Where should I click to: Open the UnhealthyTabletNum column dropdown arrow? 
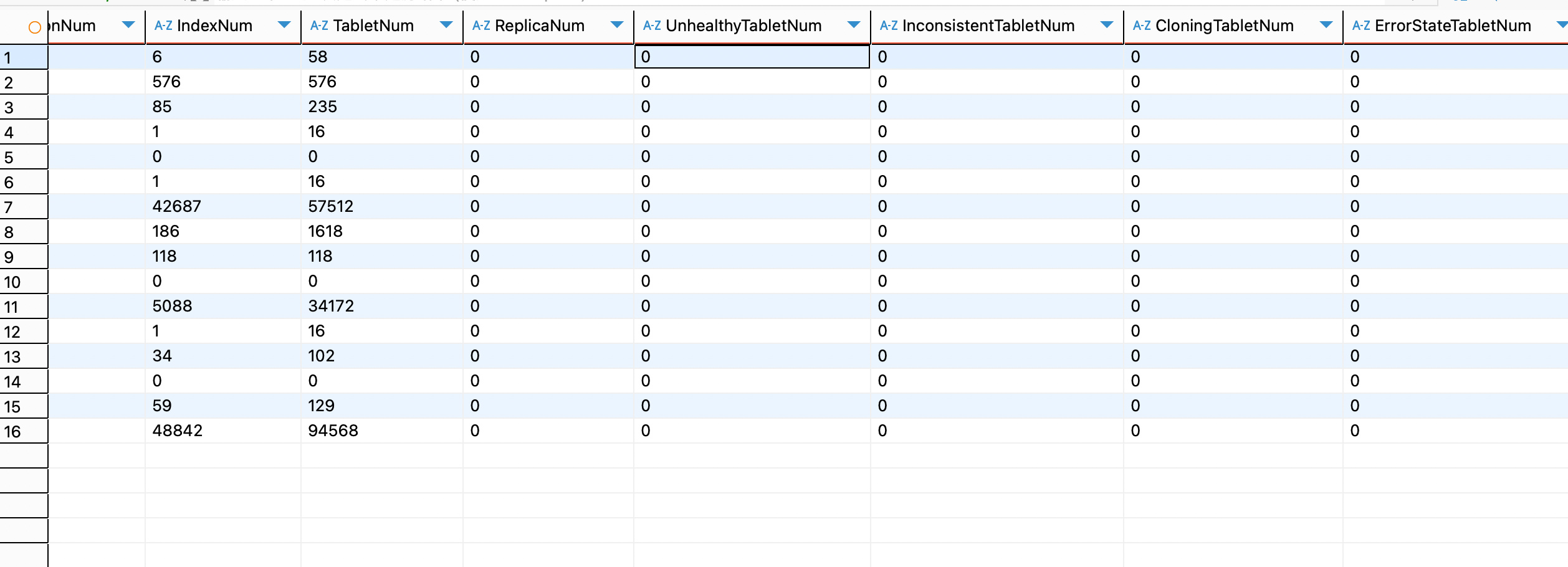pyautogui.click(x=854, y=25)
